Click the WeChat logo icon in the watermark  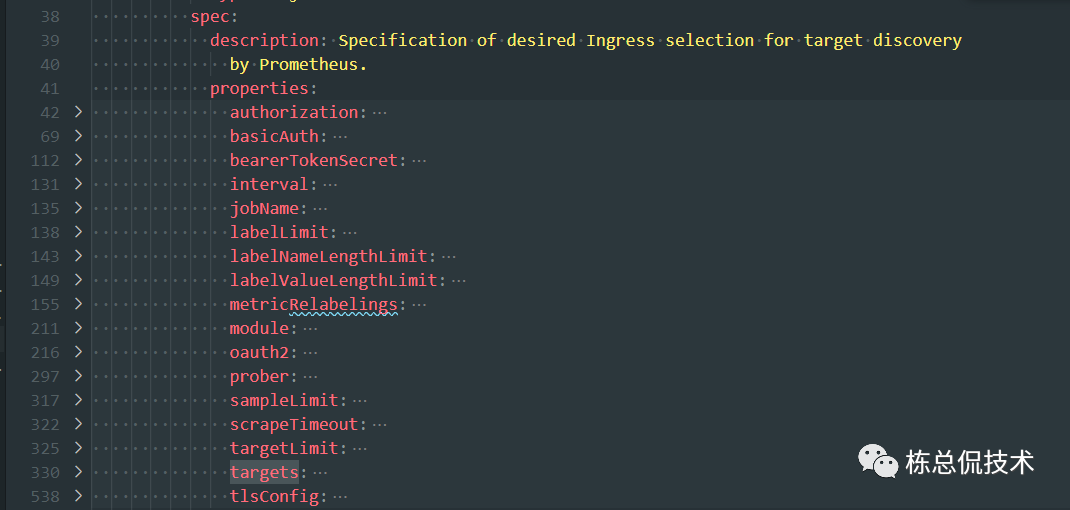click(877, 461)
